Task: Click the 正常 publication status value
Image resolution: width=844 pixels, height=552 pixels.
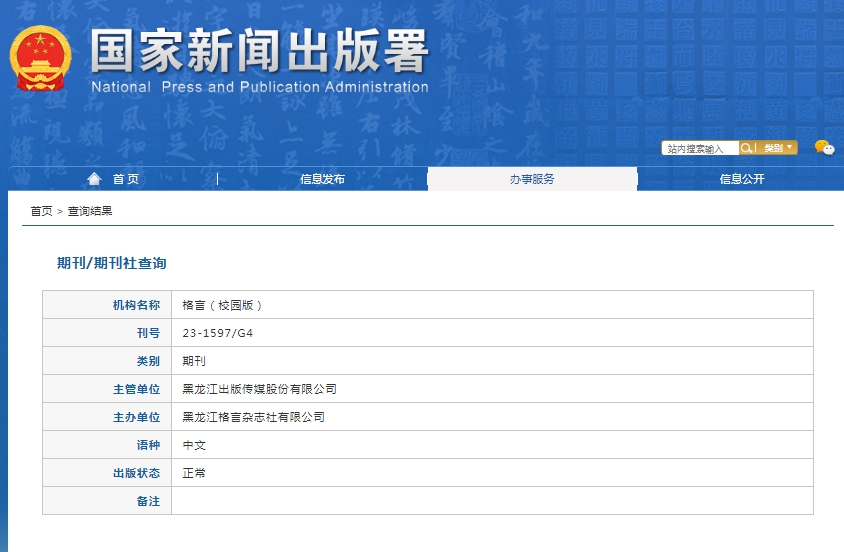Action: [x=194, y=473]
